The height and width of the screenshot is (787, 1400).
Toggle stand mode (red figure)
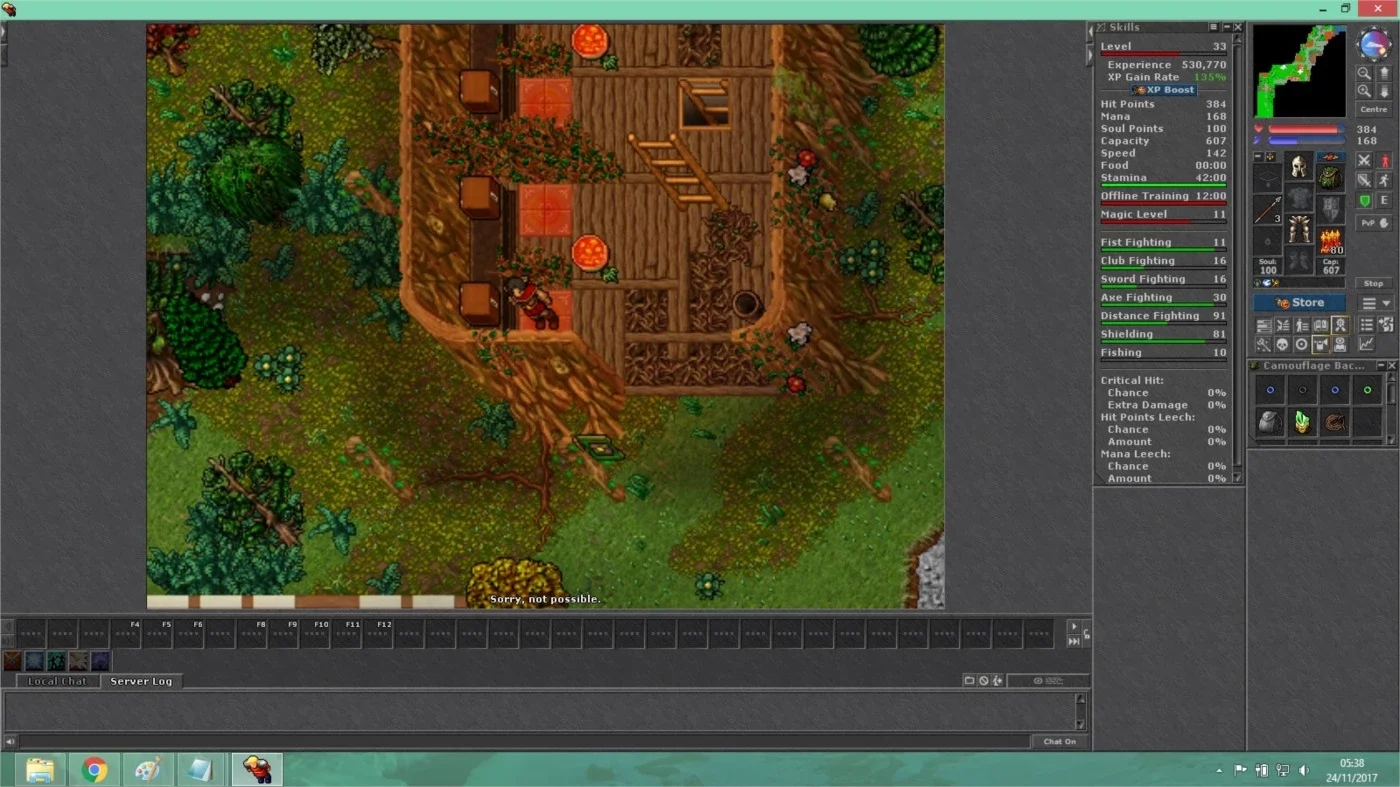click(1385, 160)
